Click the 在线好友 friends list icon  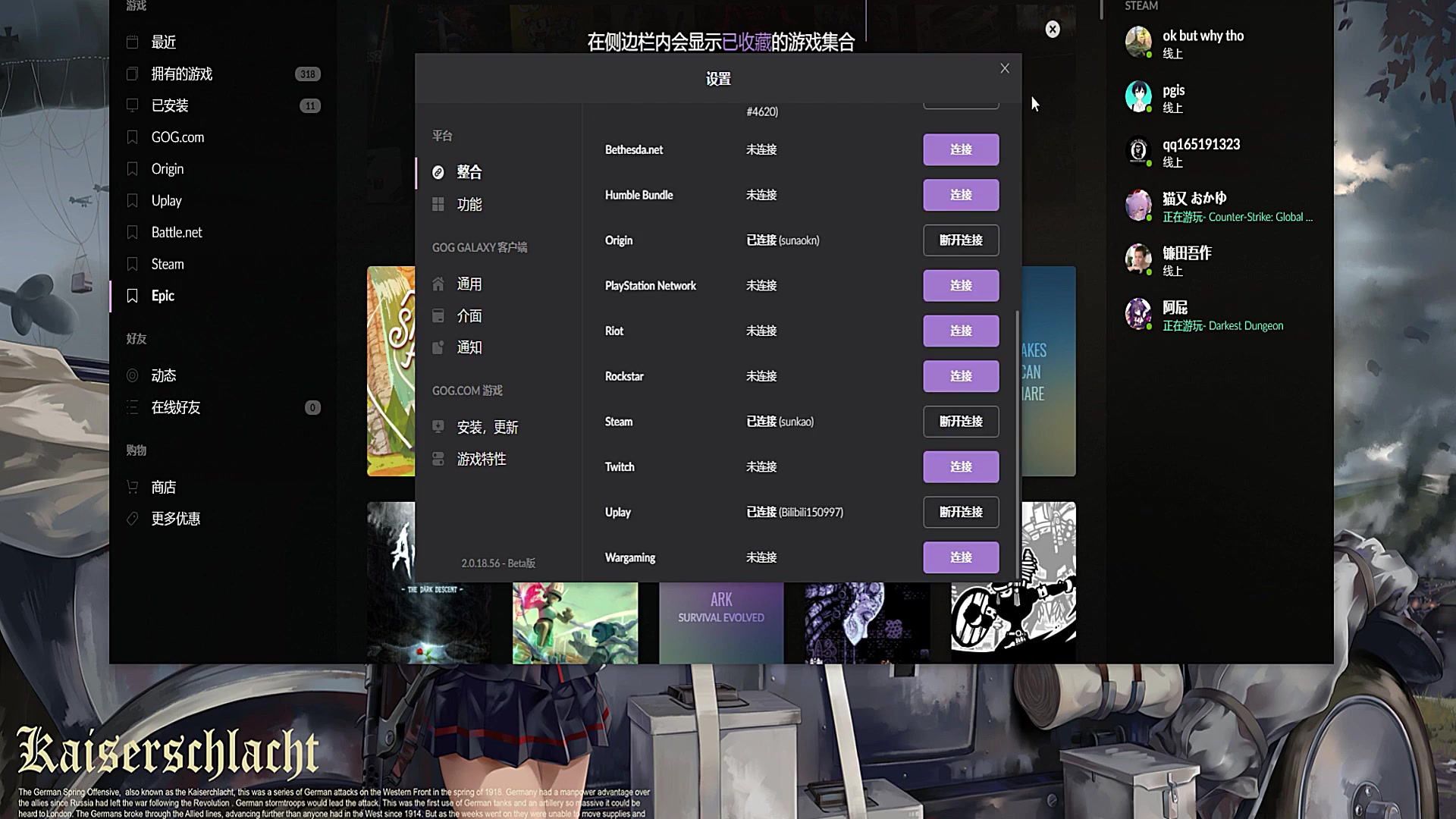click(133, 407)
